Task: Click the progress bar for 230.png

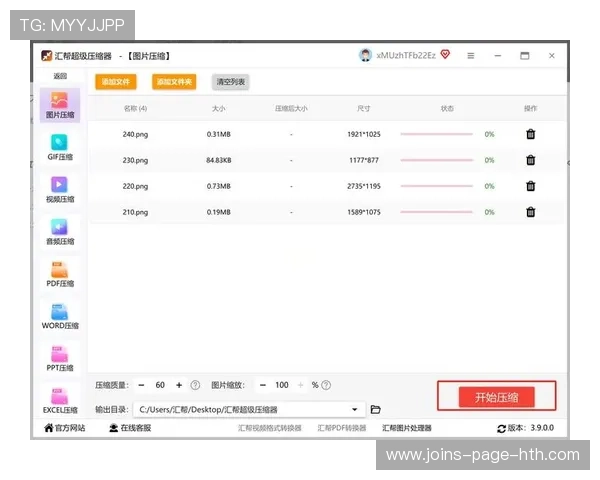Action: (436, 160)
